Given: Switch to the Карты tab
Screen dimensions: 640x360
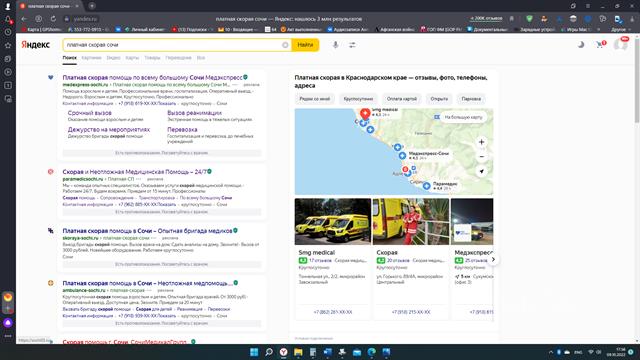Looking at the screenshot, I should pos(132,58).
